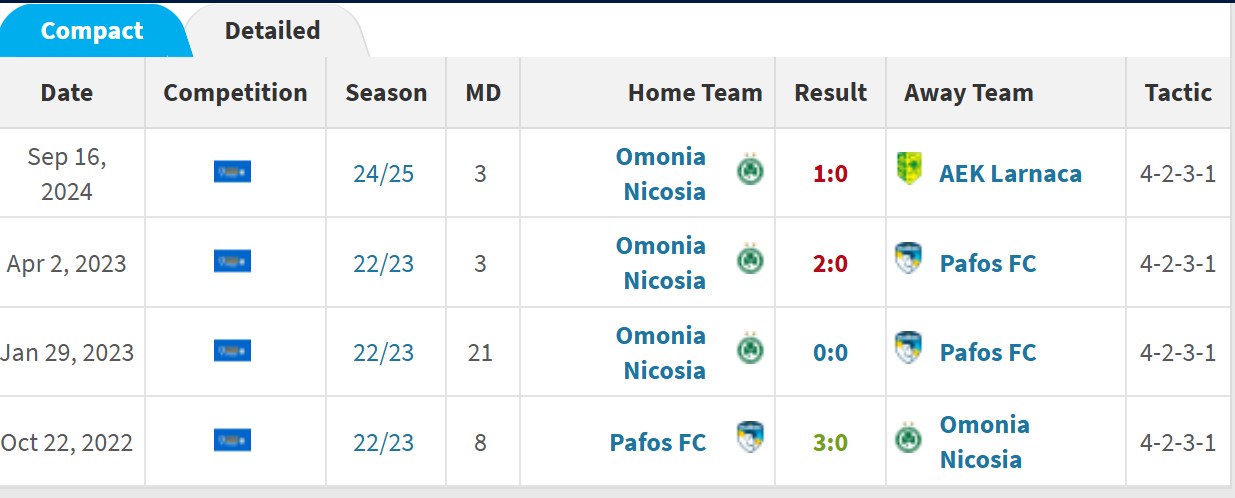The width and height of the screenshot is (1235, 498).
Task: Click Pafos FC crest in Apr 2, 2023 row
Action: click(908, 260)
